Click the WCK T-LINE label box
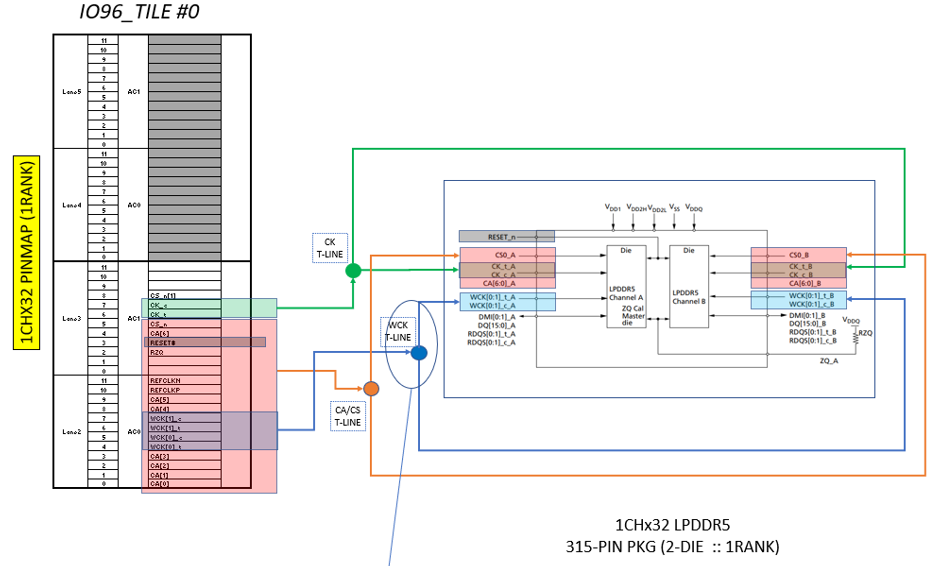Screen dimensions: 939x566 click(x=398, y=332)
